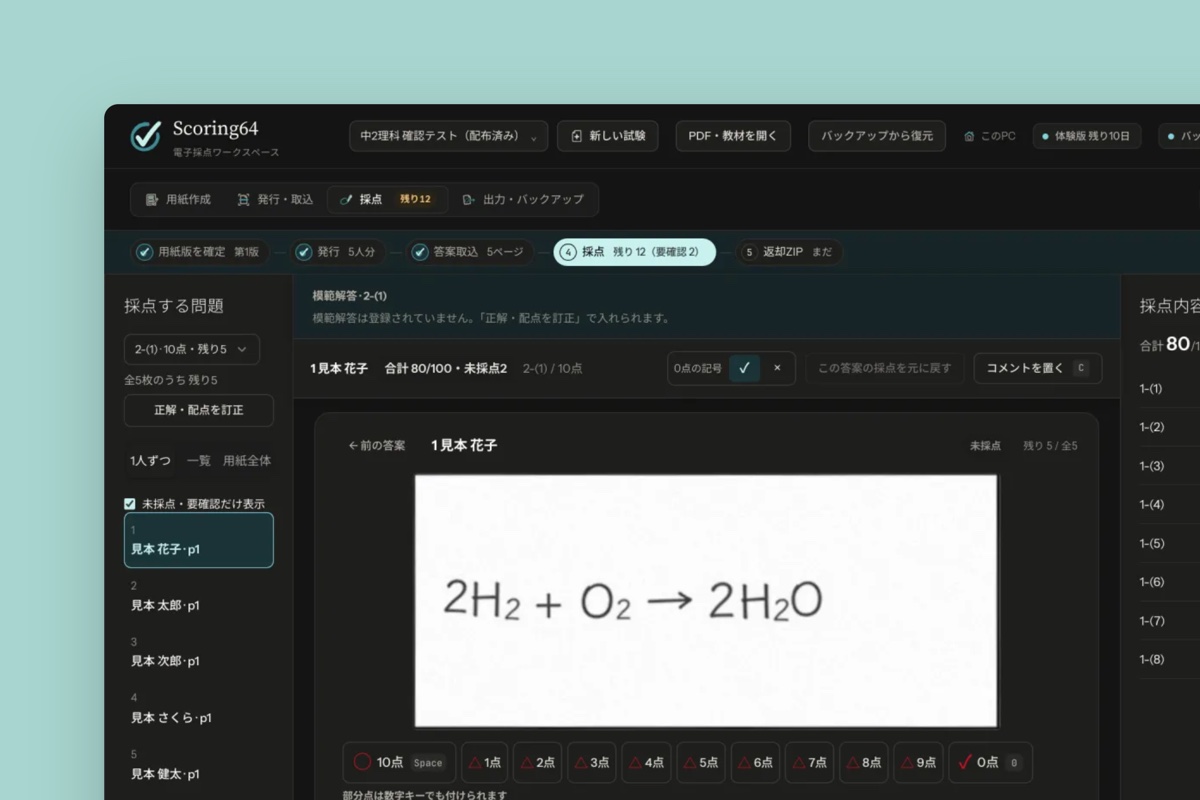
Task: Mark 0点 with check button
Action: tap(990, 762)
